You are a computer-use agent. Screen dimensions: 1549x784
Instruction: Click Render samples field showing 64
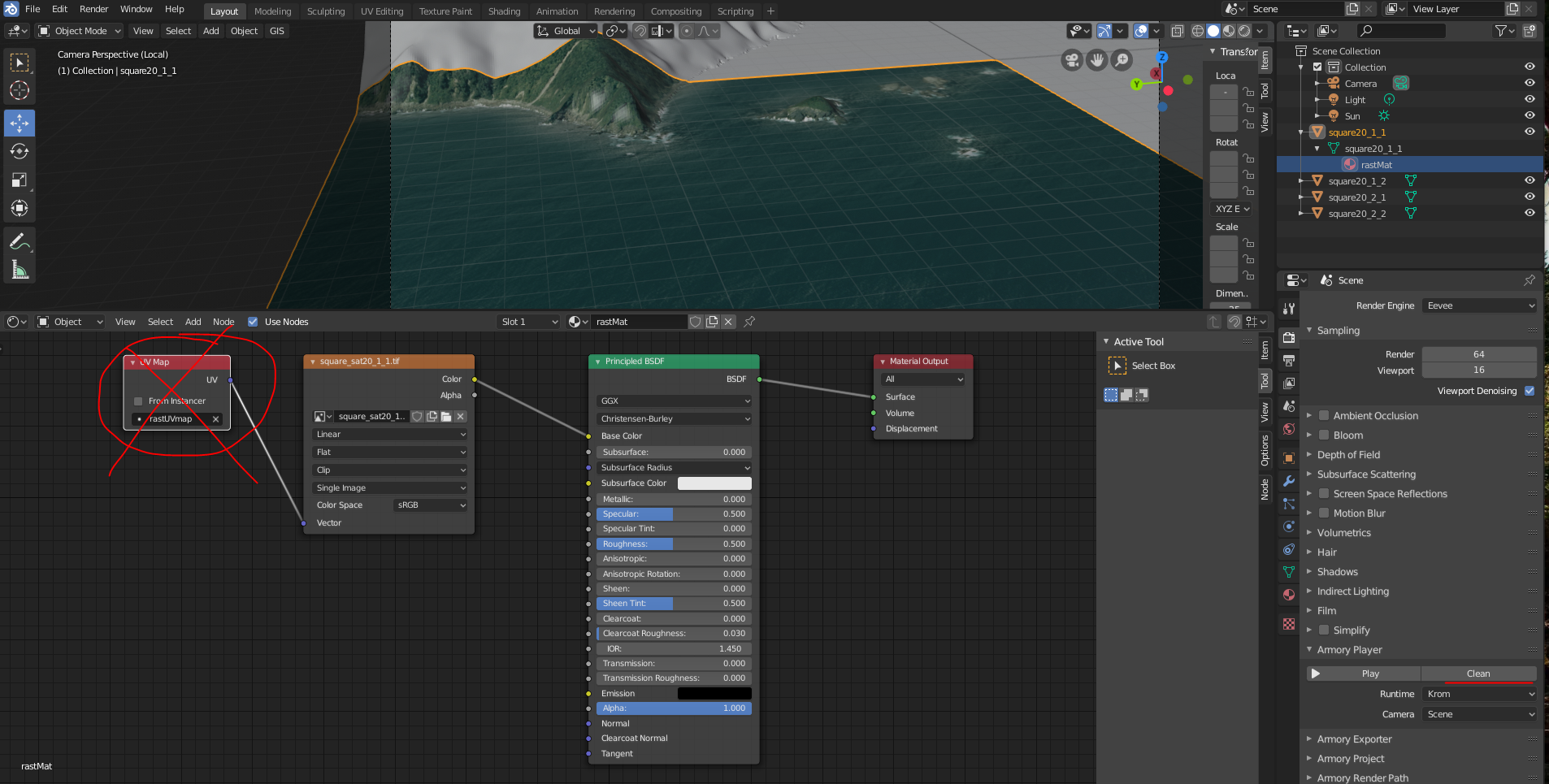point(1479,354)
